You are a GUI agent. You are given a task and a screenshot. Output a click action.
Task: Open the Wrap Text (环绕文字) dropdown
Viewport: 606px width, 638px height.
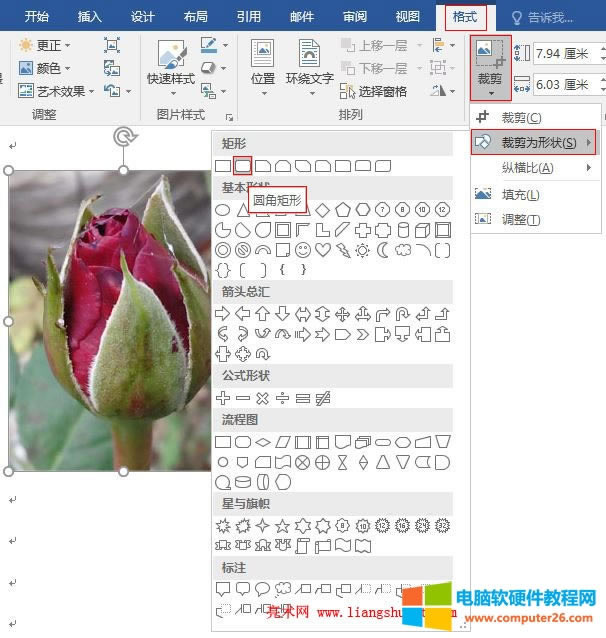click(x=310, y=68)
